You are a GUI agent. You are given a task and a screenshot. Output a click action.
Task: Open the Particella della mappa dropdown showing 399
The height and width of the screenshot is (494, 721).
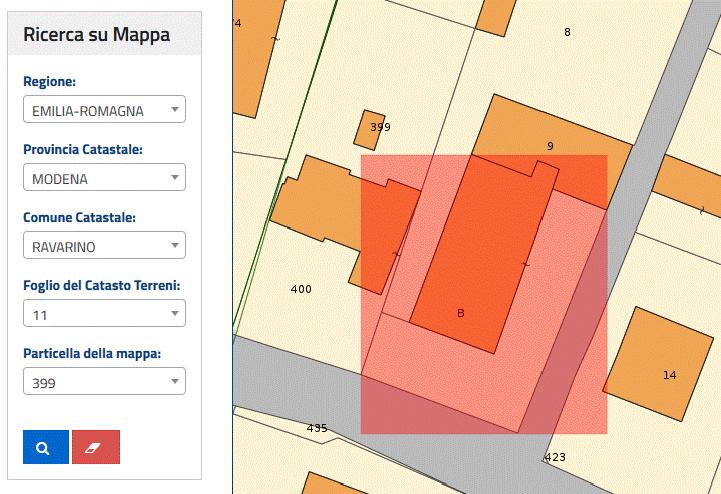(x=104, y=381)
